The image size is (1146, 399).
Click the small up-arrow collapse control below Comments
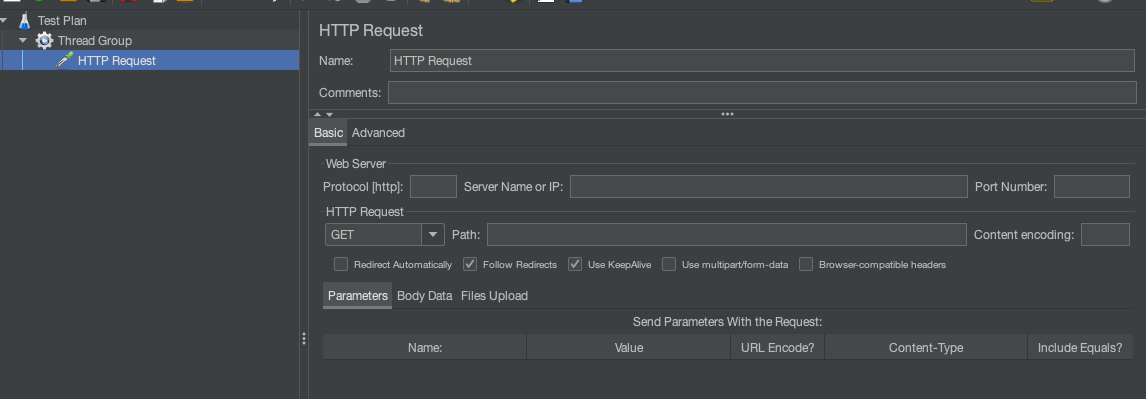(318, 114)
